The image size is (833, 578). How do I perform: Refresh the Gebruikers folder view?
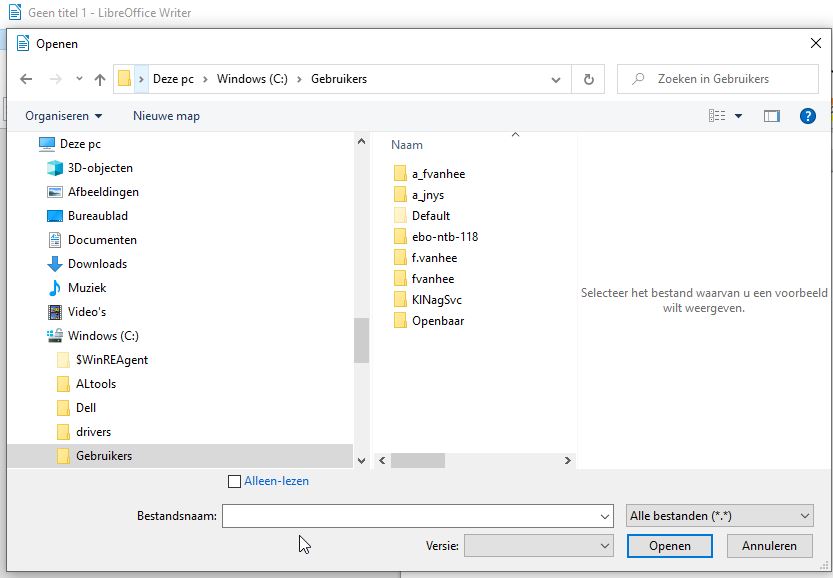(x=589, y=79)
